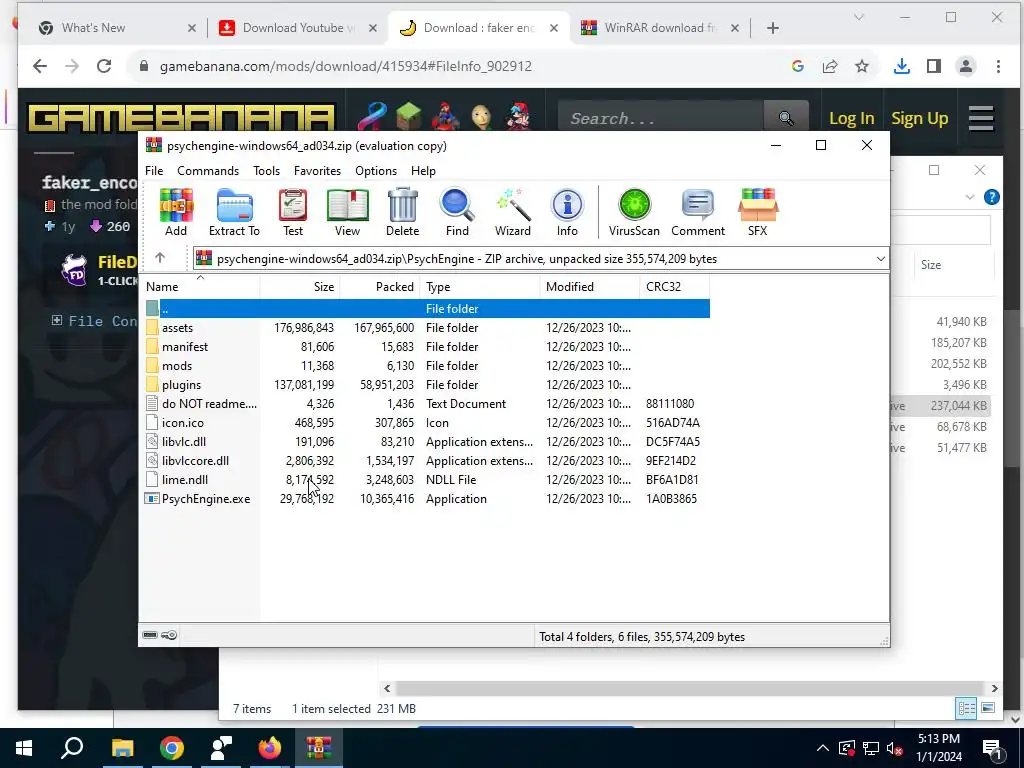Screen dimensions: 1024x768
Task: Expand the archive path dropdown arrow
Action: (880, 259)
